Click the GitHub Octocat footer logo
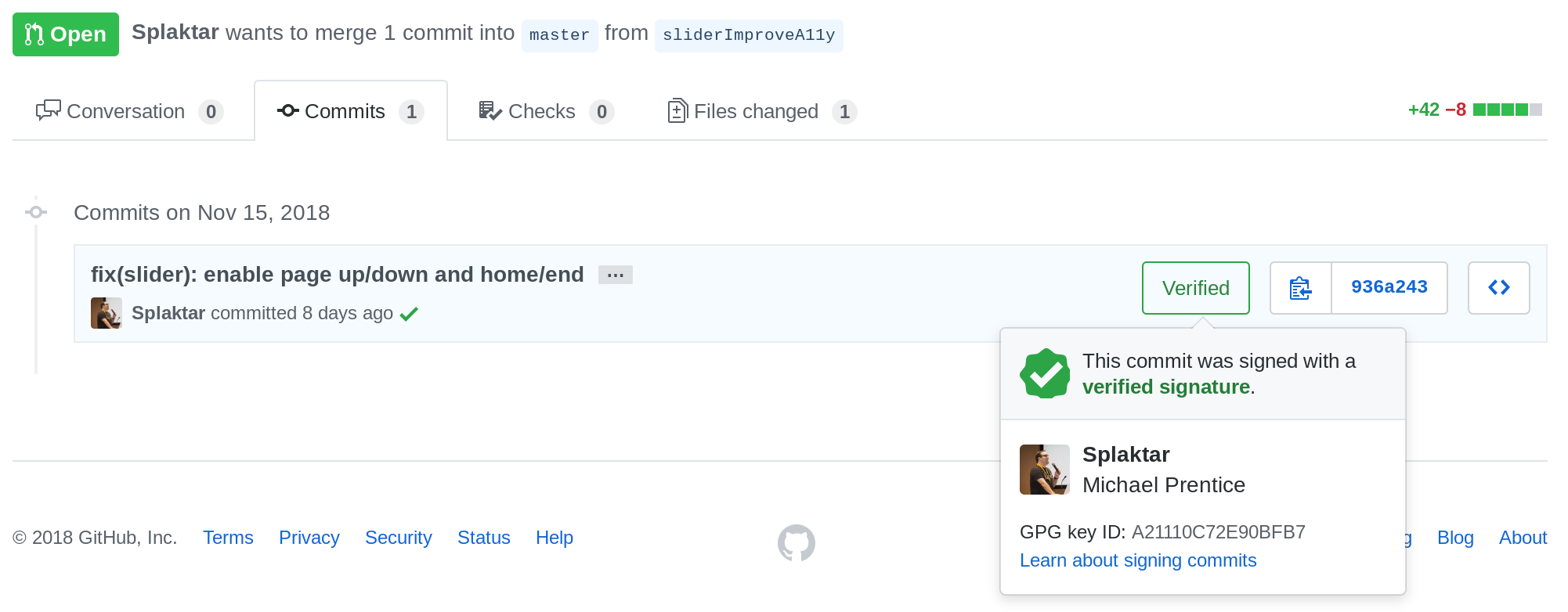1568x612 pixels. (x=796, y=542)
